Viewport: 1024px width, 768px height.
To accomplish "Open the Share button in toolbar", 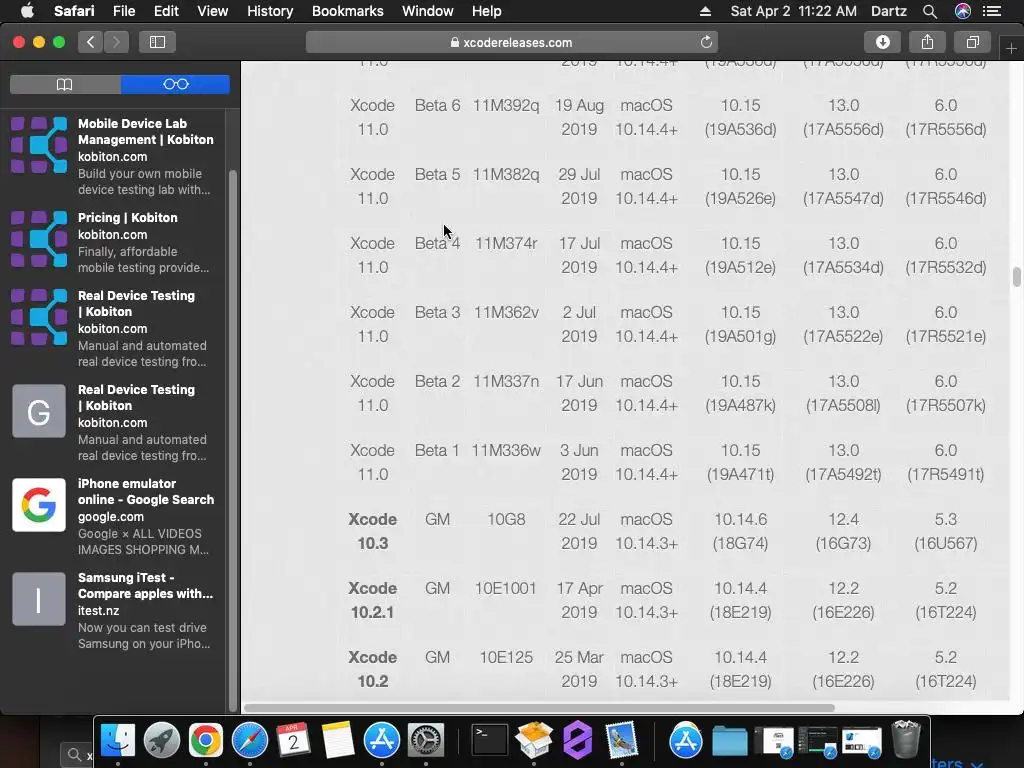I will pyautogui.click(x=927, y=42).
